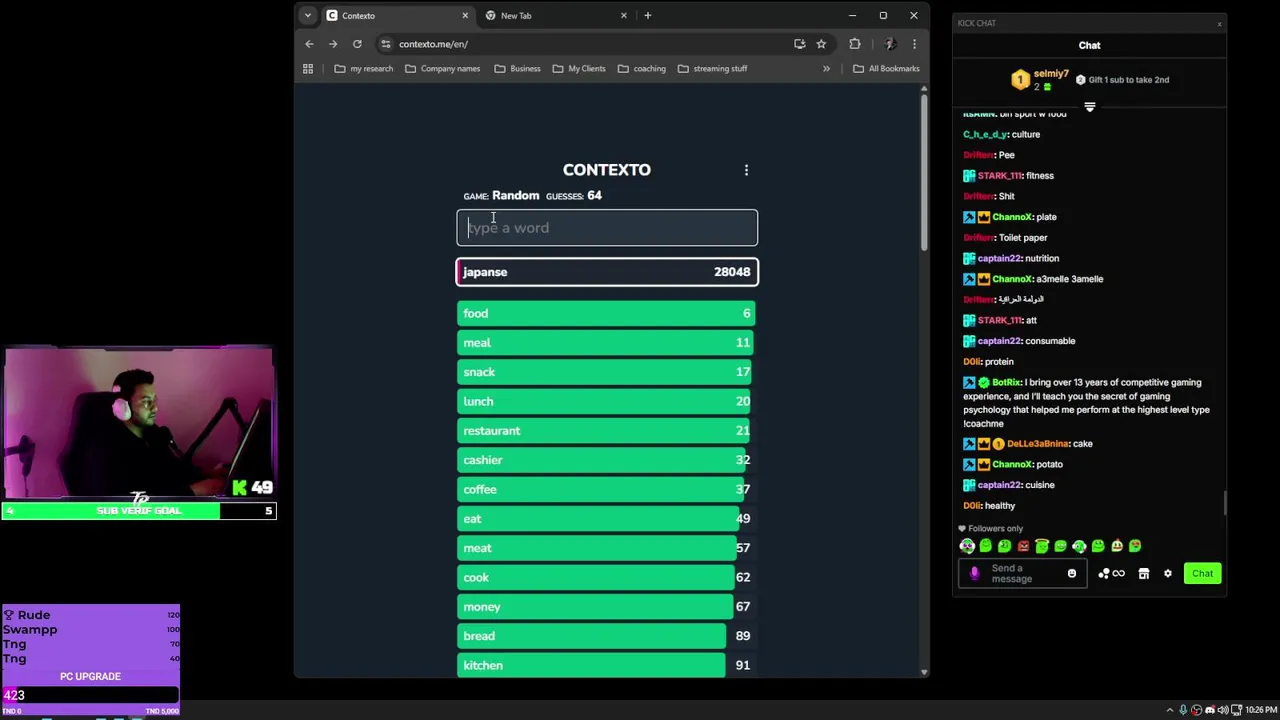Click the 'japanse' last guess row
The width and height of the screenshot is (1280, 720).
click(607, 272)
